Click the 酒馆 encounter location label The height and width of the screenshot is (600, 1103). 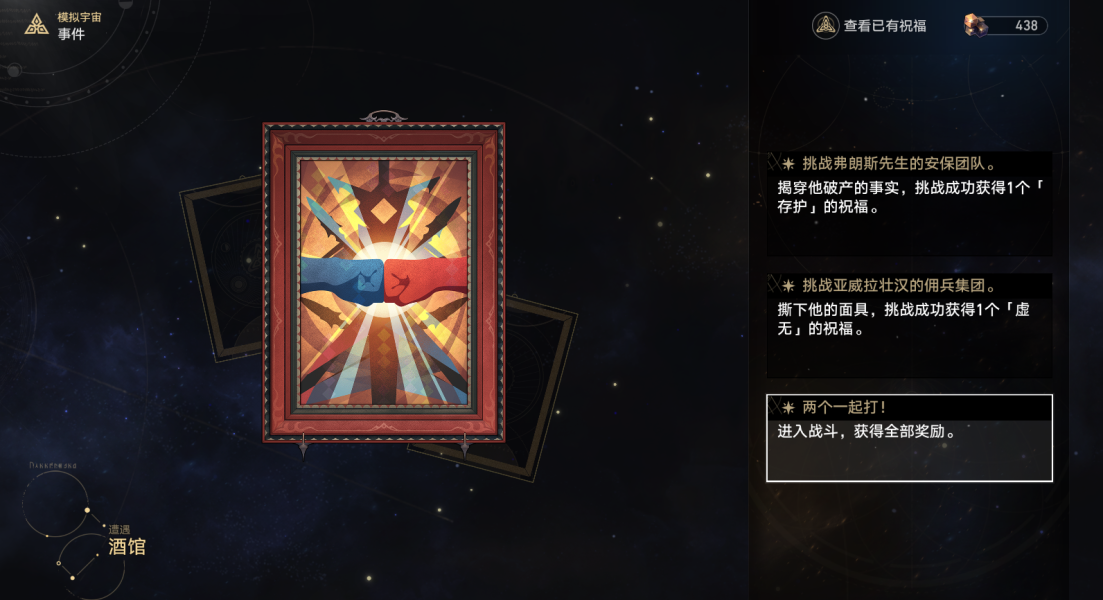click(127, 547)
